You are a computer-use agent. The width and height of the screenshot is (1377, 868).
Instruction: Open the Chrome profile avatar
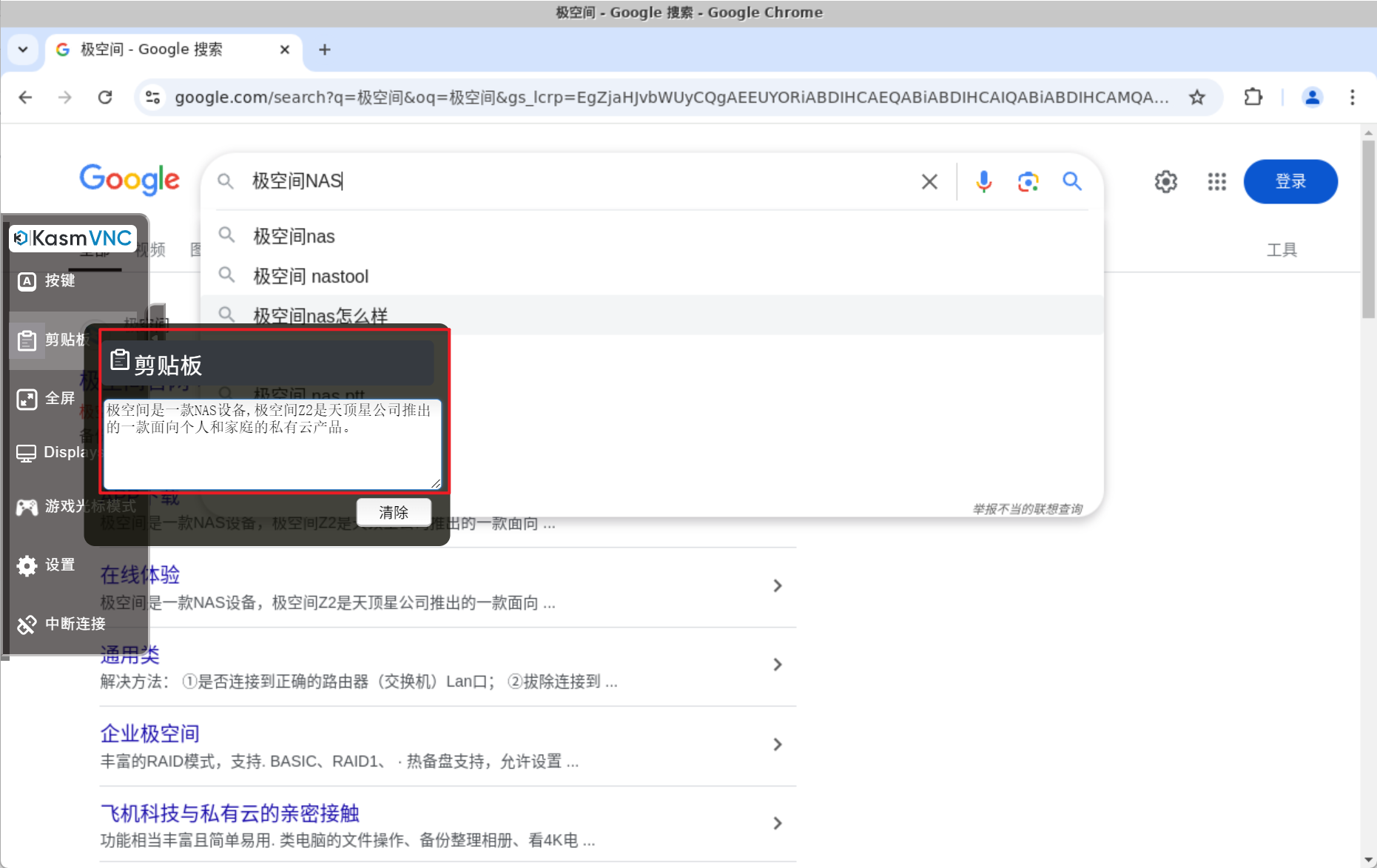(x=1312, y=97)
